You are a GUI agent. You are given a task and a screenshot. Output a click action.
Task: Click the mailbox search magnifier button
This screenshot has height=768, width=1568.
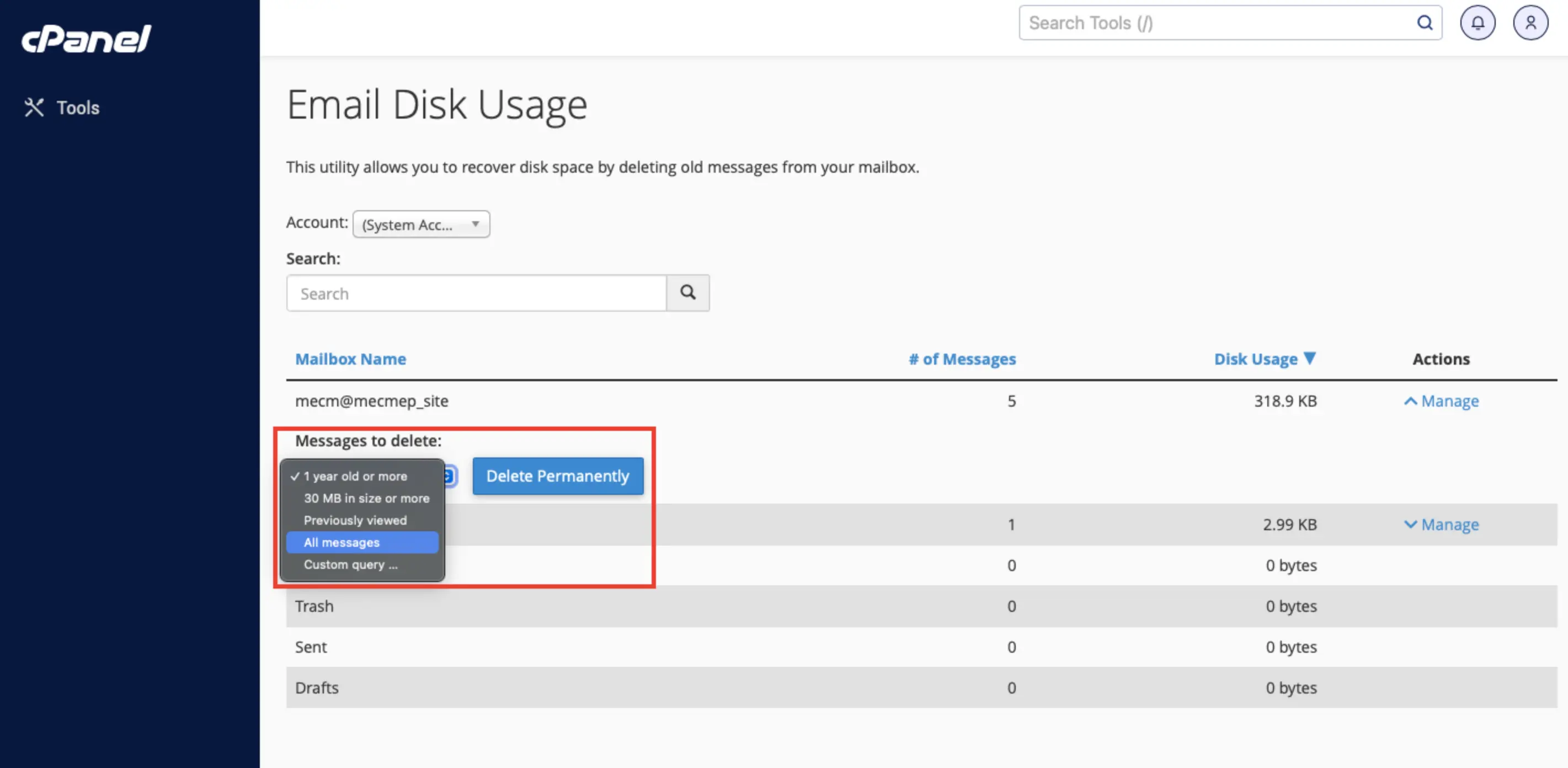pyautogui.click(x=688, y=294)
